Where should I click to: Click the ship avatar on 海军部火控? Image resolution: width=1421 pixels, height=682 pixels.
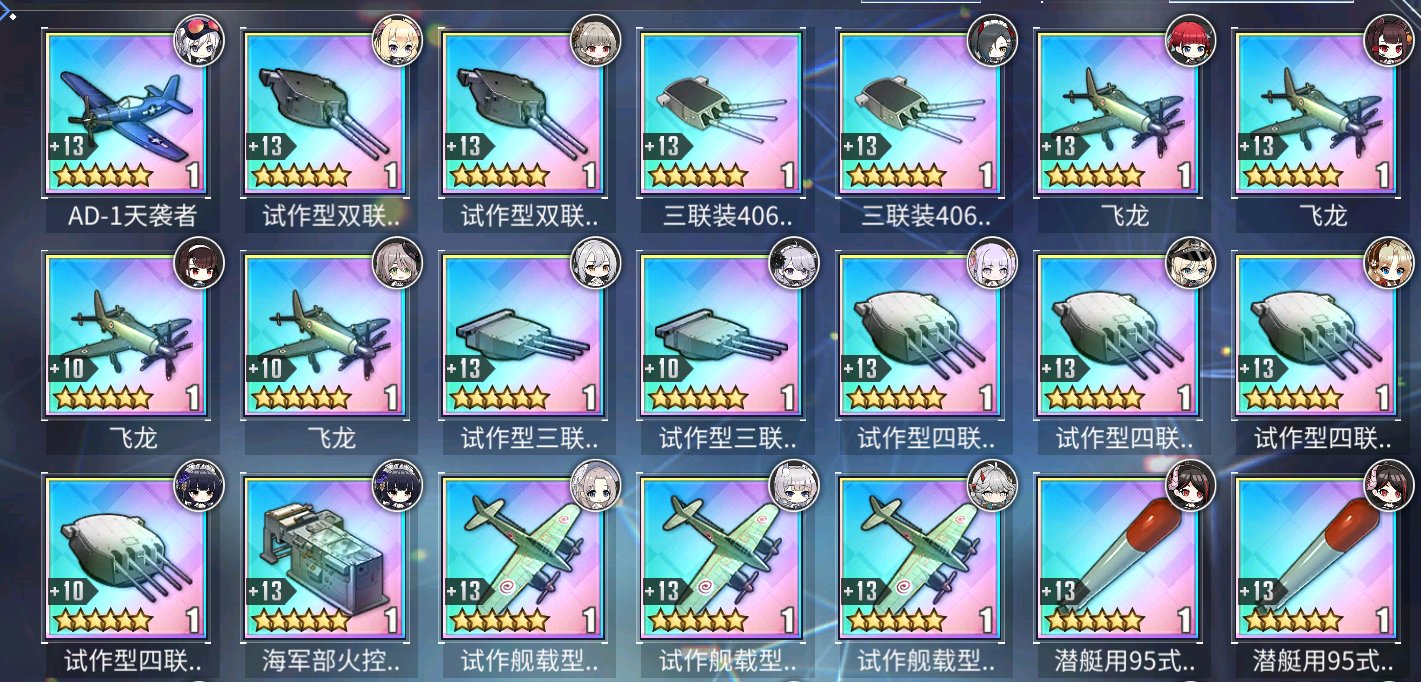coord(397,487)
